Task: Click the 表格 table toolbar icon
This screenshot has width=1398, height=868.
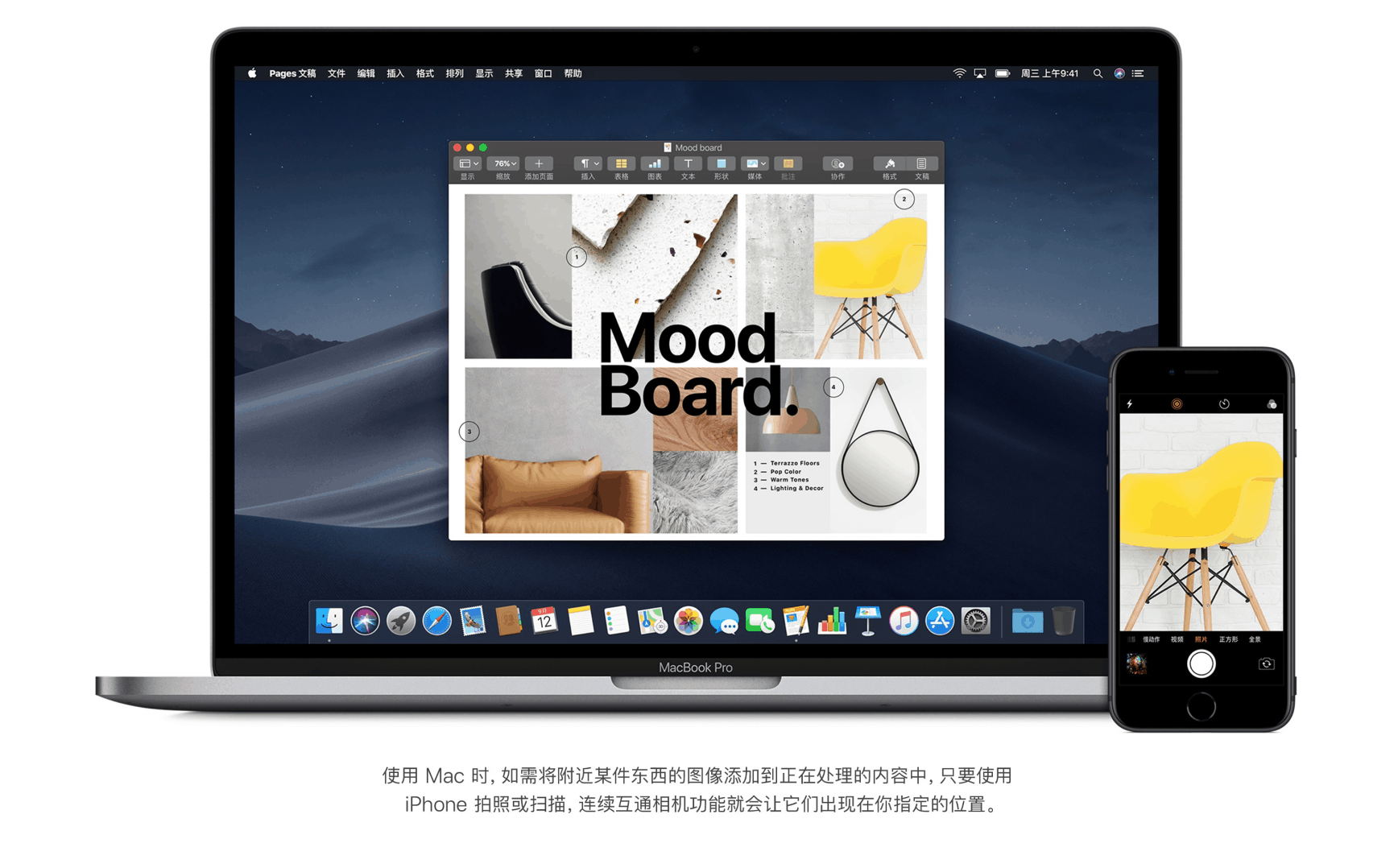Action: coord(621,163)
